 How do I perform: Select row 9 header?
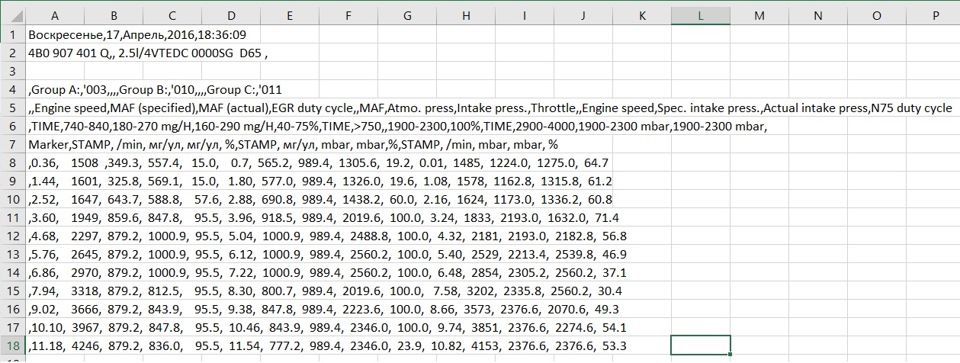point(12,181)
